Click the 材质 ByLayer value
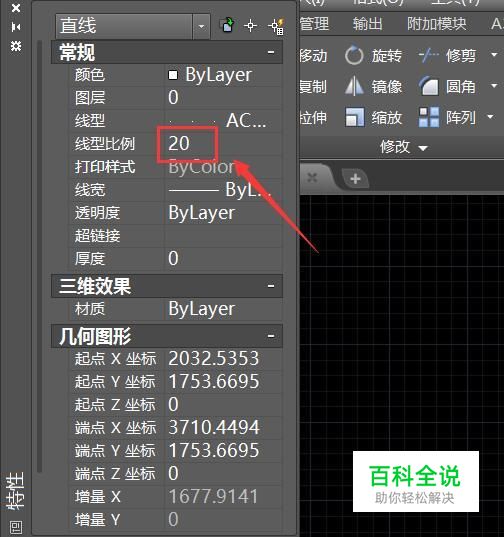The width and height of the screenshot is (504, 537). tap(223, 309)
